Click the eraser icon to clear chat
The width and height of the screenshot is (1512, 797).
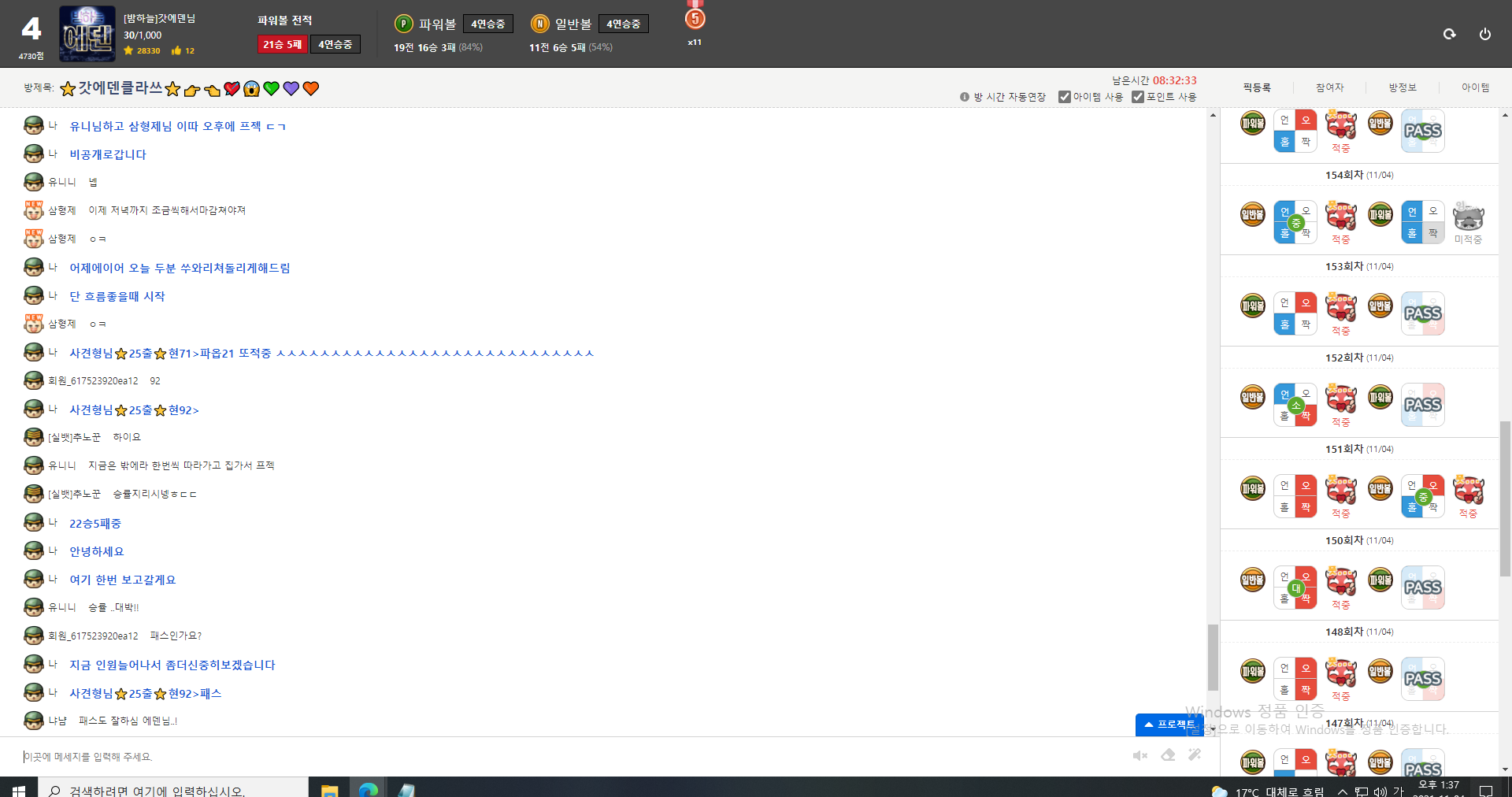pos(1168,755)
